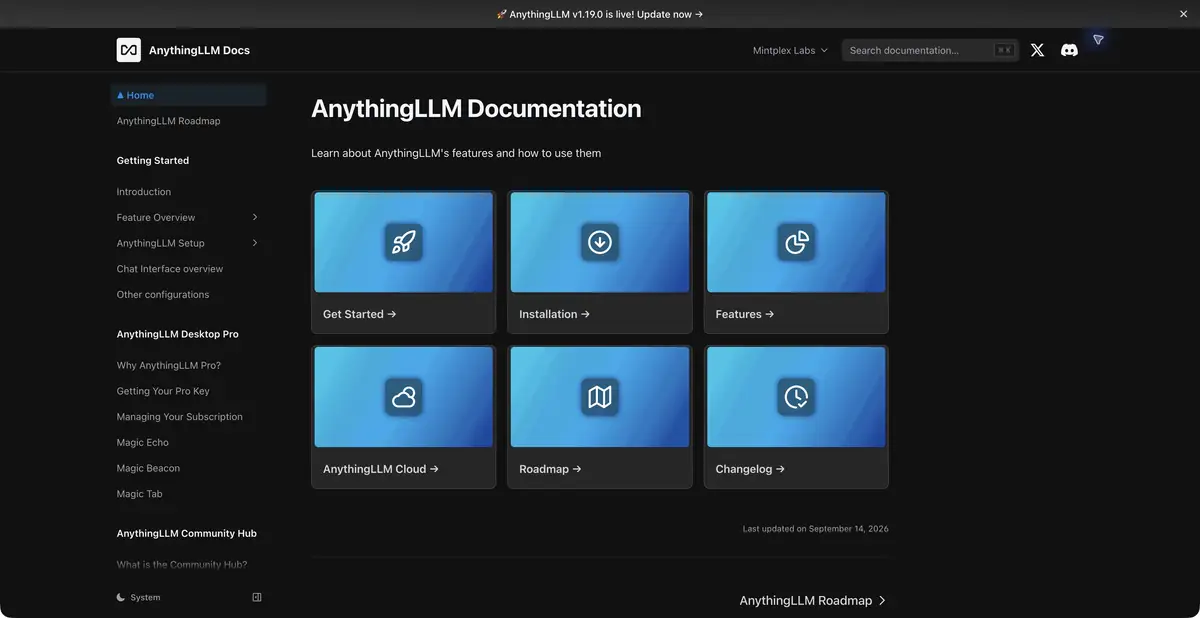Open the Magic Beacon page
Viewport: 1200px width, 618px height.
(x=188, y=468)
